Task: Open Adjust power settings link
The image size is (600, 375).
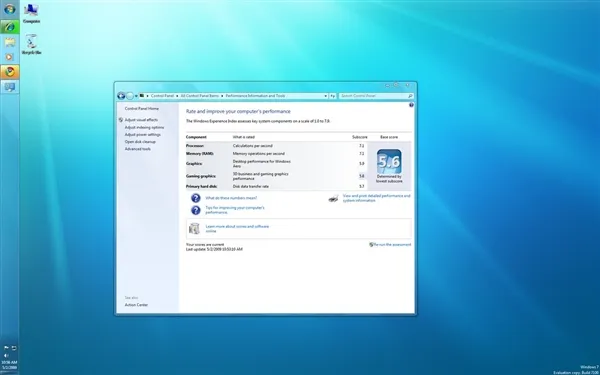Action: point(143,135)
